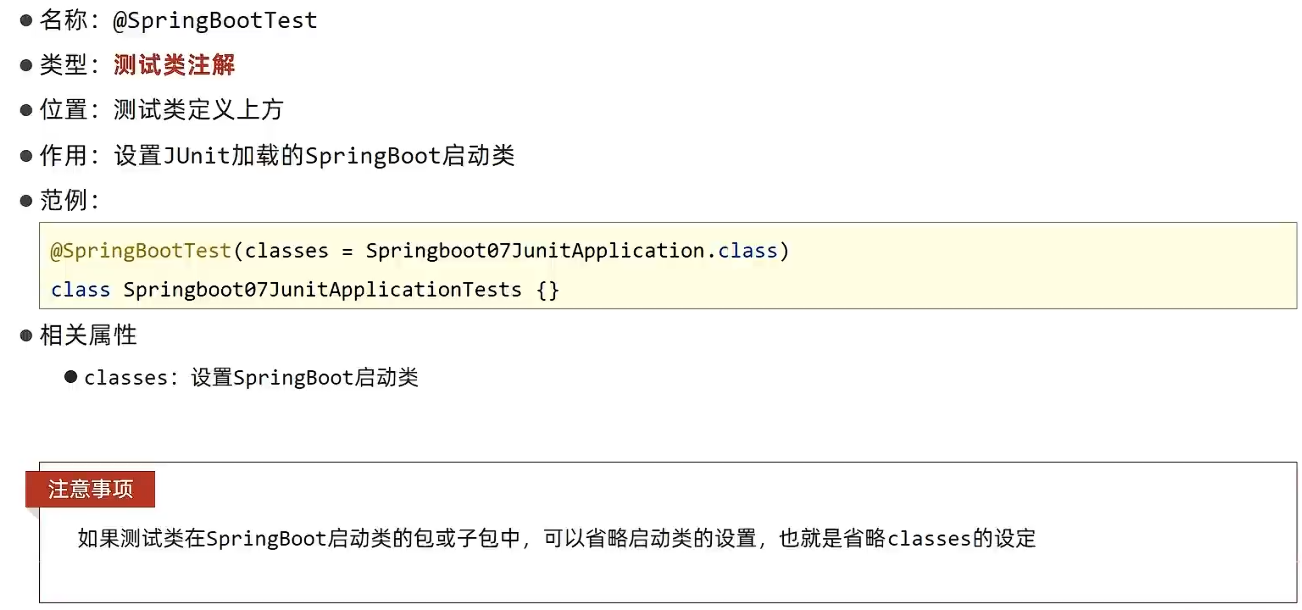Screen dimensions: 1302x610
Task: Click the bullet before 名称
Action: coord(27,20)
